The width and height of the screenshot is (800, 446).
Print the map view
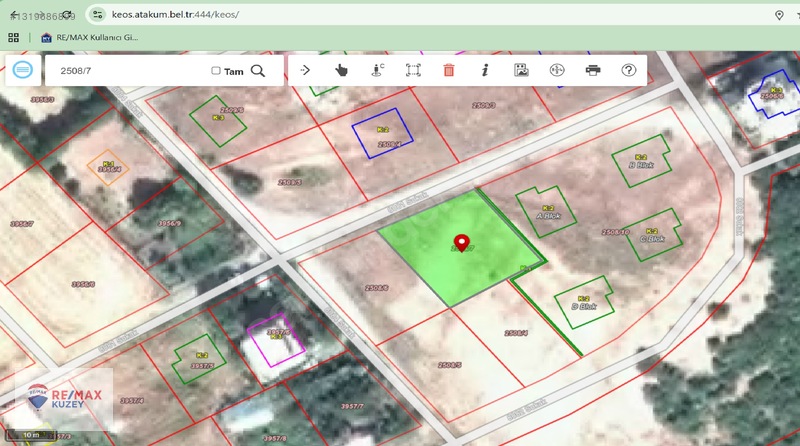coord(593,70)
